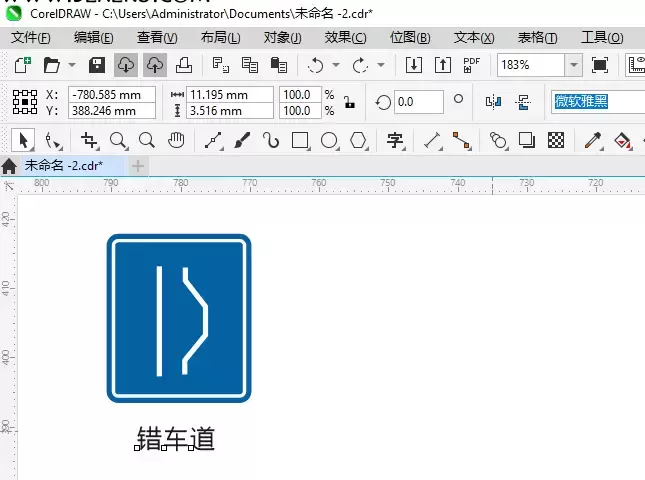Select the Dimension tool

pyautogui.click(x=432, y=140)
